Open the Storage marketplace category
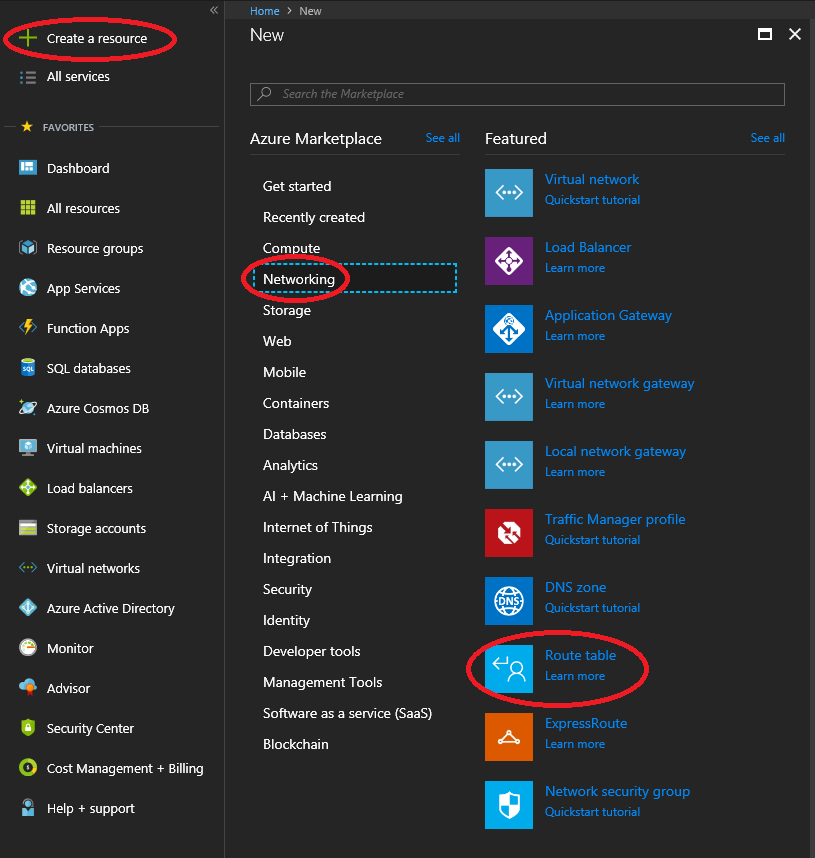 [x=287, y=310]
